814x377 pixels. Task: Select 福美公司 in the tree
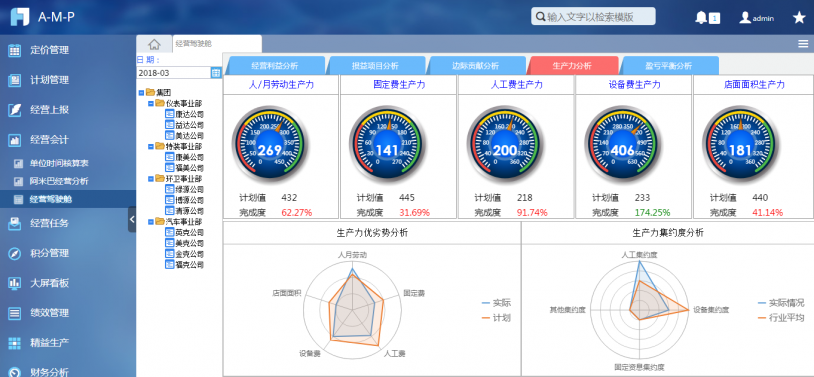pos(189,168)
